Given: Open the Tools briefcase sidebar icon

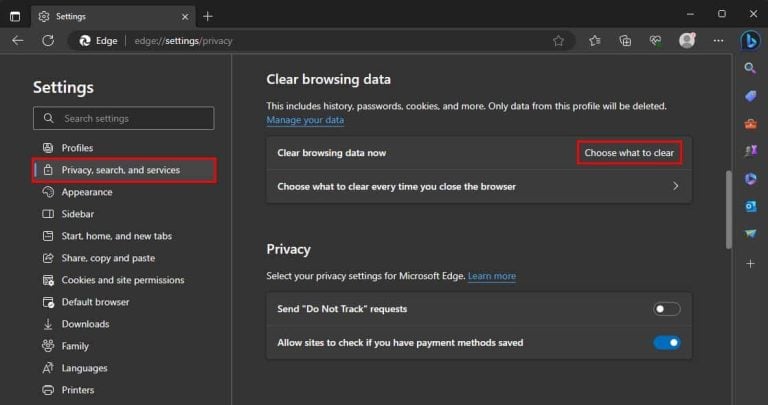Looking at the screenshot, I should (751, 124).
